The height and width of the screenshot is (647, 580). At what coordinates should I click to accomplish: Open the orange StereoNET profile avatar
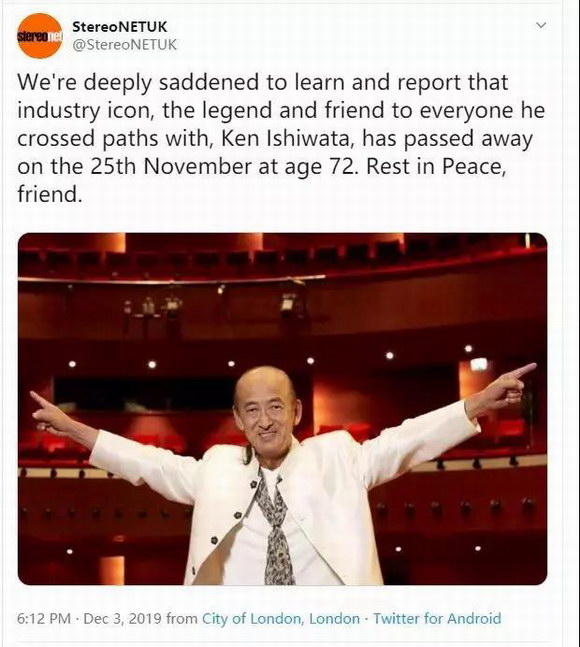40,36
